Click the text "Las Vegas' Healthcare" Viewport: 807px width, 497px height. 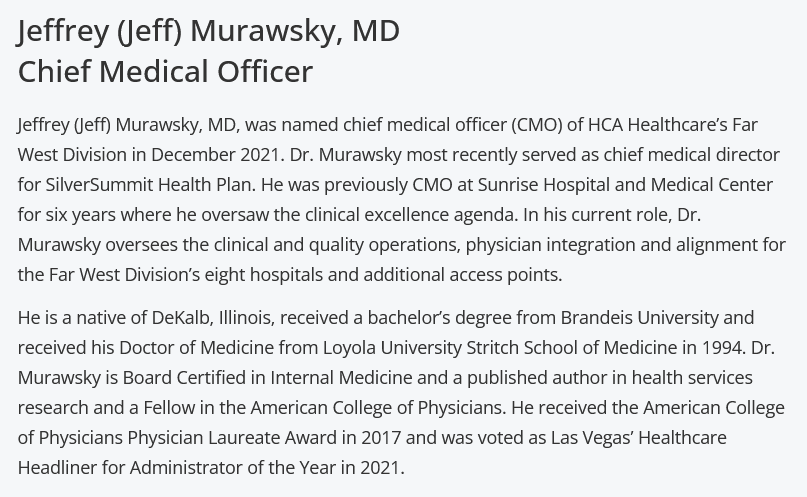tap(639, 437)
